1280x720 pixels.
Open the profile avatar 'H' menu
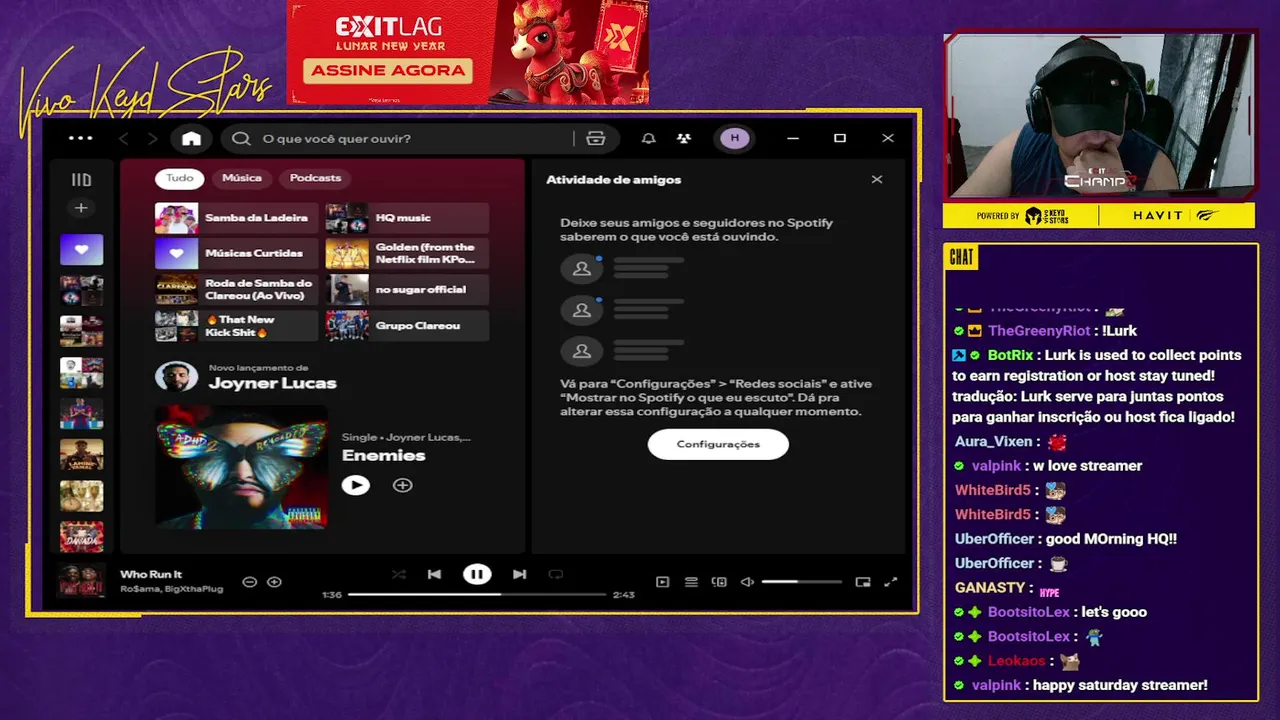tap(735, 138)
